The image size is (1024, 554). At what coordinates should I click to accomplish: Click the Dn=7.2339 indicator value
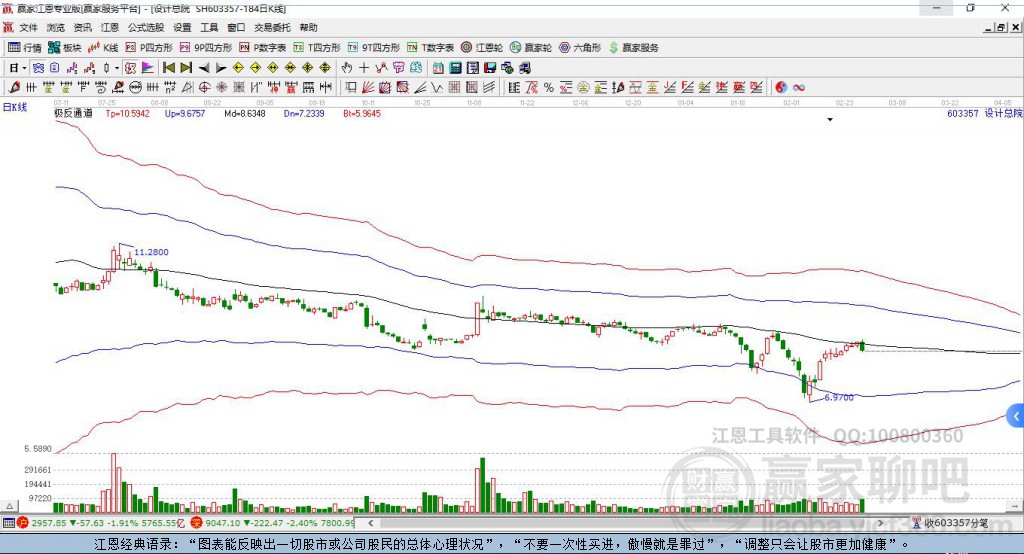[x=304, y=114]
